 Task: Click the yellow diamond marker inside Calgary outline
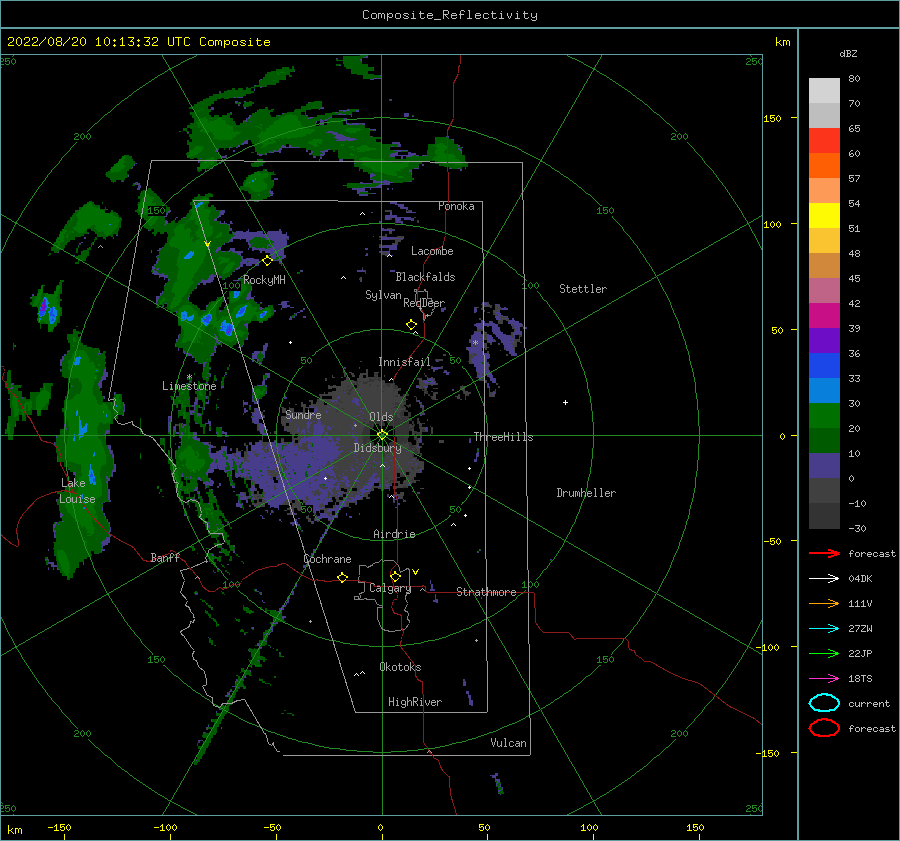point(395,576)
